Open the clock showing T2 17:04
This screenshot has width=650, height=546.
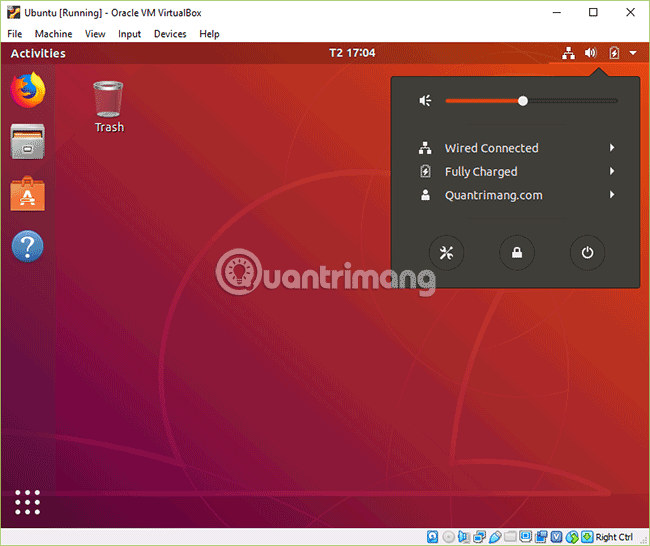click(x=352, y=53)
